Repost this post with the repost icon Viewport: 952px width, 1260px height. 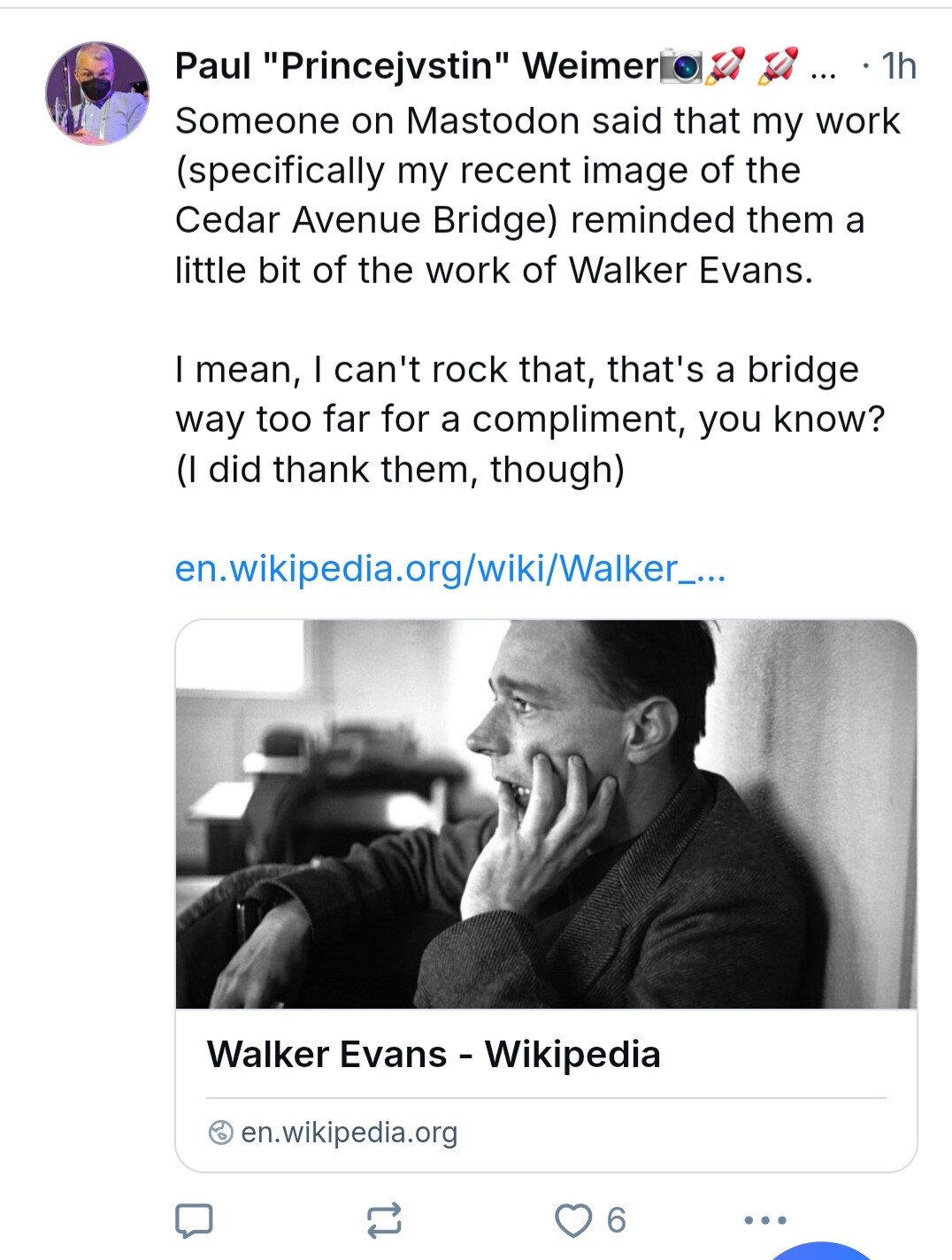[384, 1220]
